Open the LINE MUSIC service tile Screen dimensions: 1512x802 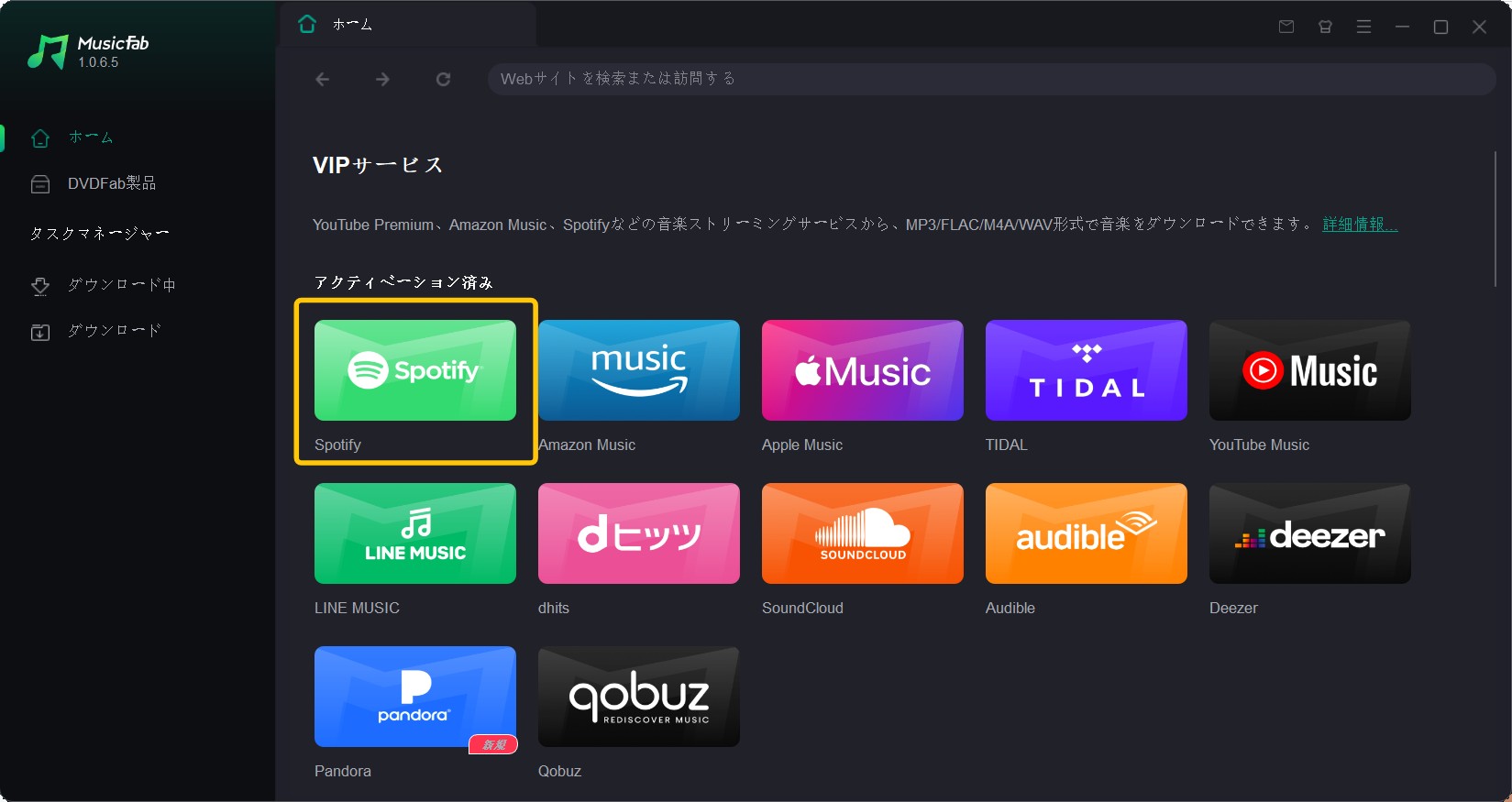415,533
